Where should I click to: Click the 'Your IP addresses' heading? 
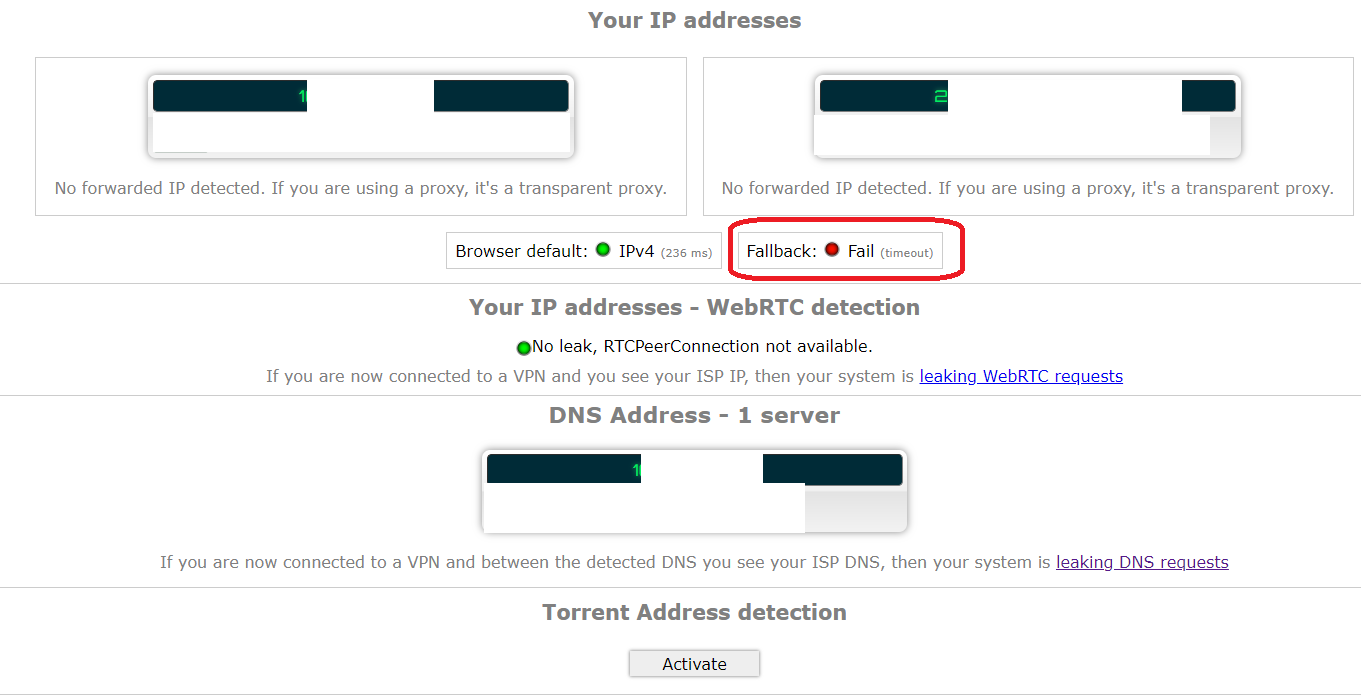click(694, 20)
